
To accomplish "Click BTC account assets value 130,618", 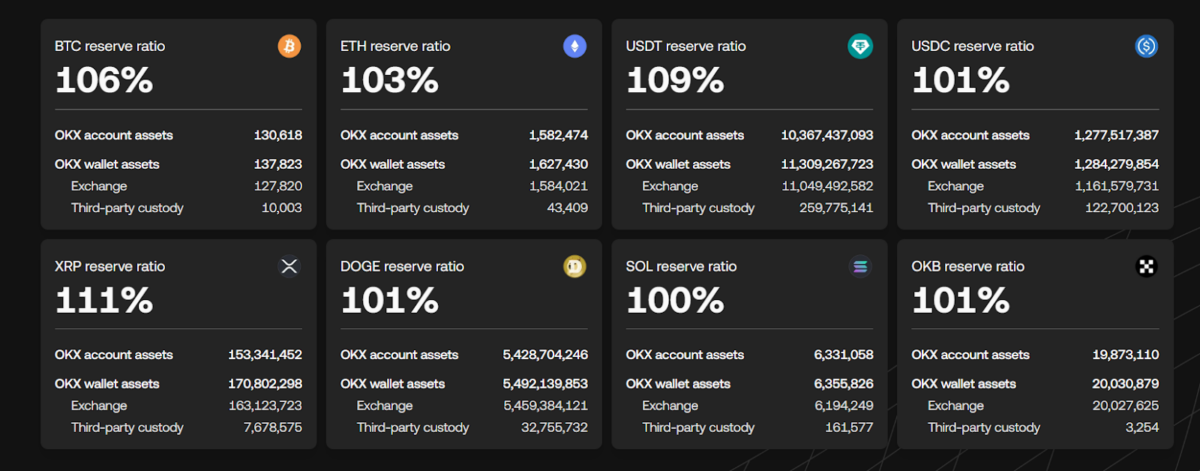I will point(279,135).
